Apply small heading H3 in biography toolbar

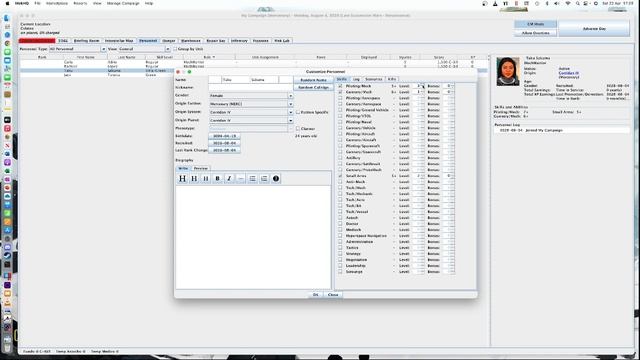[206, 178]
